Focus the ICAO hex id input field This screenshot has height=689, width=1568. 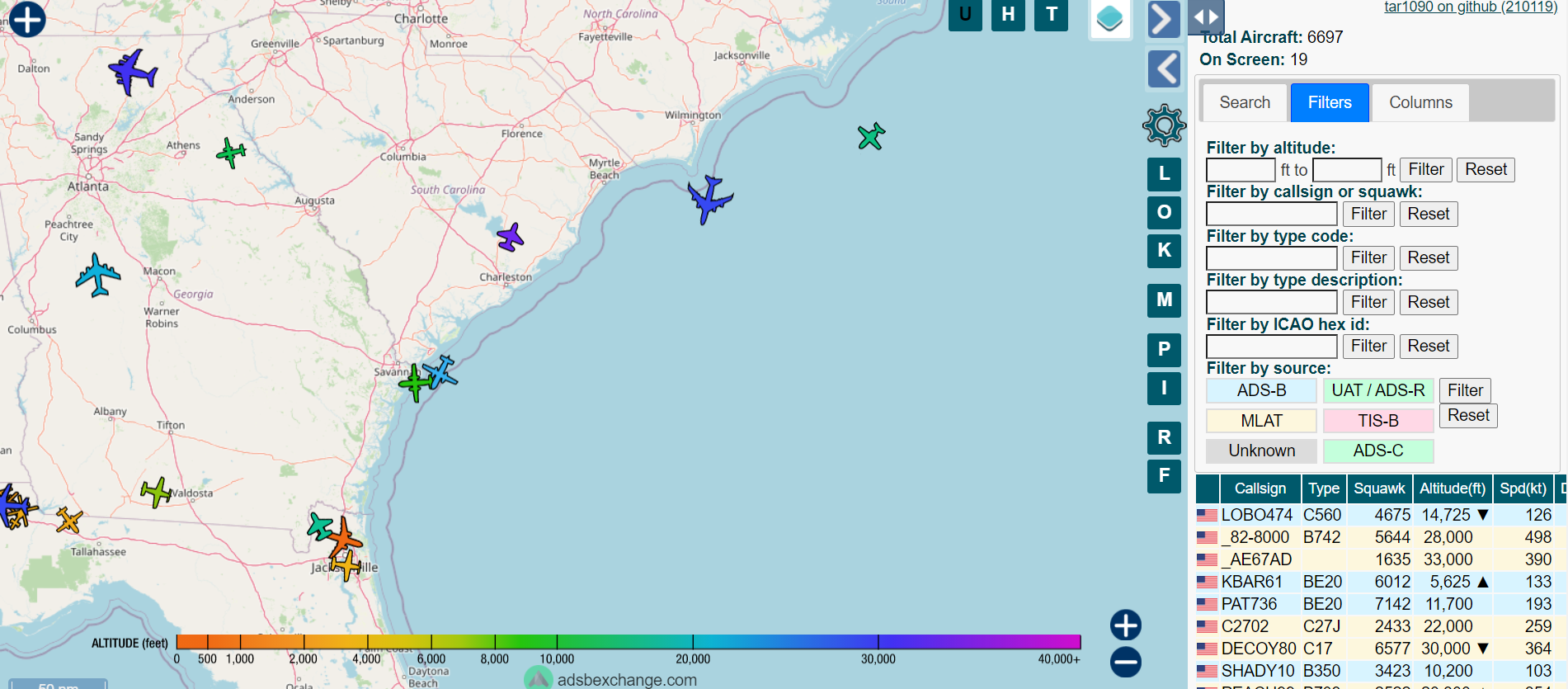point(1272,347)
